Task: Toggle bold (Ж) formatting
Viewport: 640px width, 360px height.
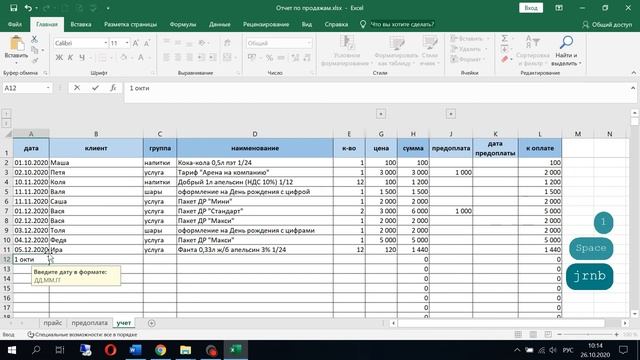Action: (59, 58)
